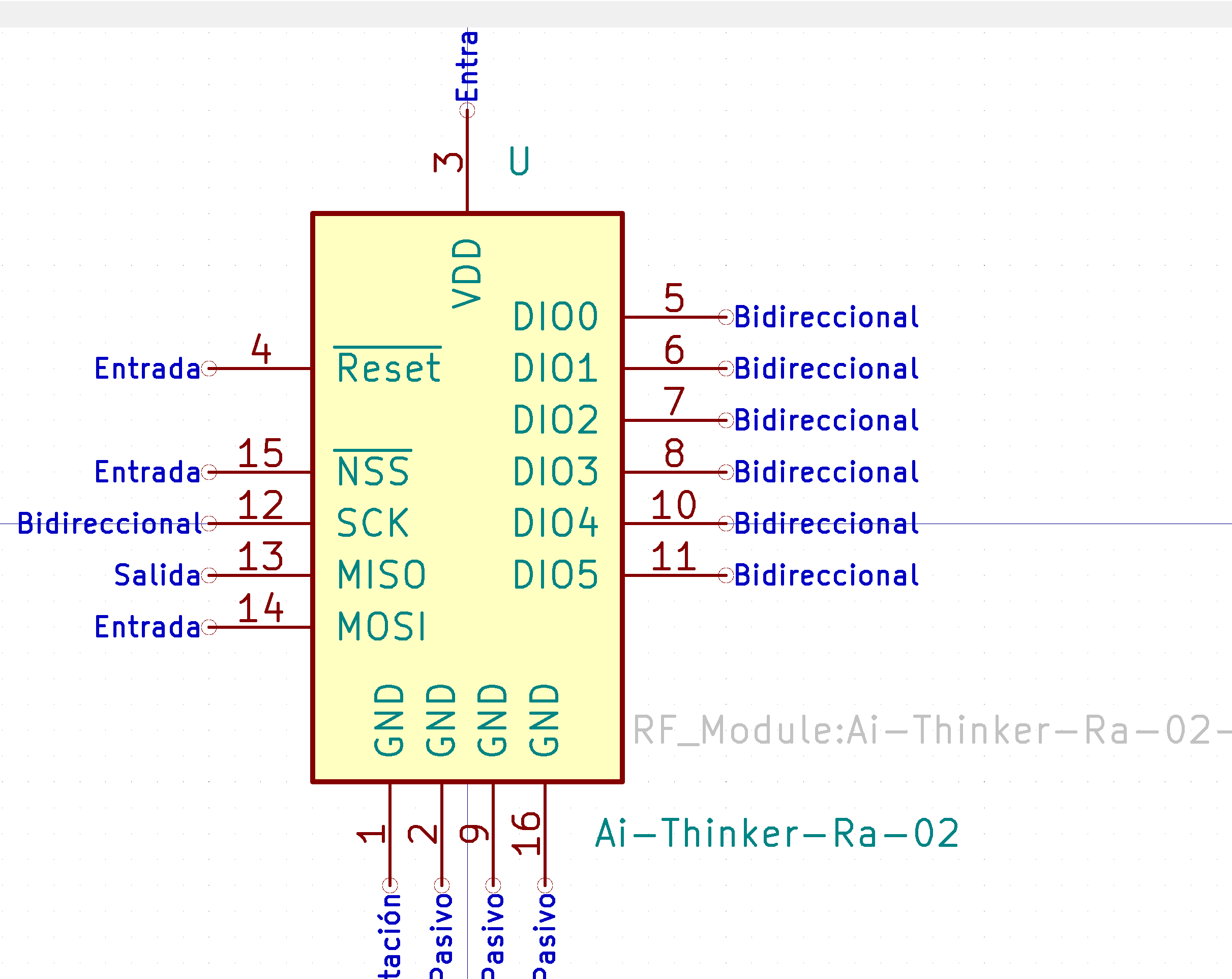
Task: Click the Entrada label on Reset pin
Action: pyautogui.click(x=147, y=368)
